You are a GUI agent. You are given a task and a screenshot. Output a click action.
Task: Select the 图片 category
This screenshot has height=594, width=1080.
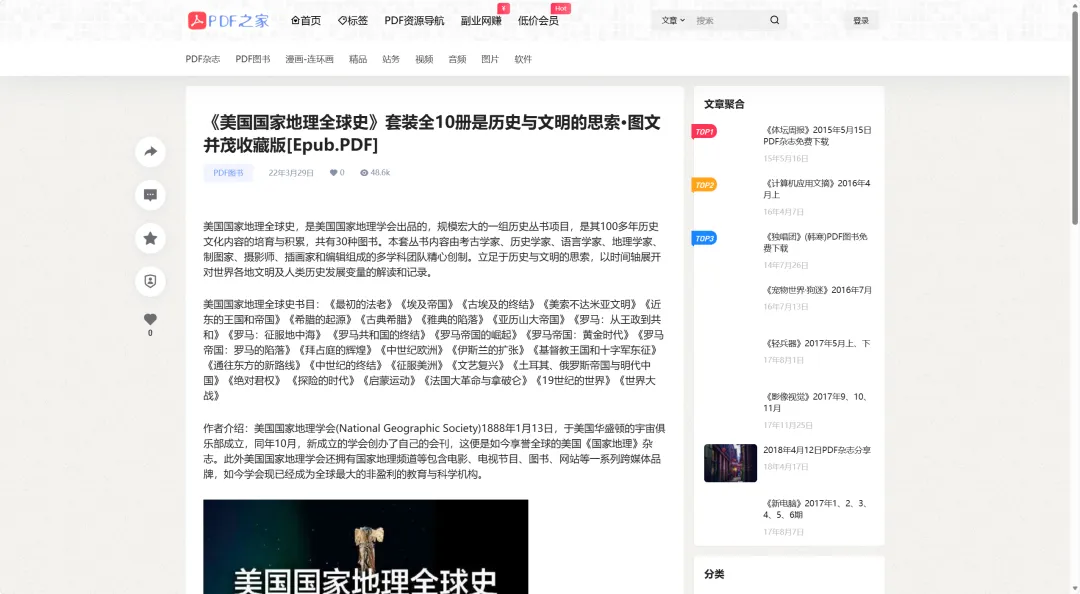pyautogui.click(x=490, y=59)
